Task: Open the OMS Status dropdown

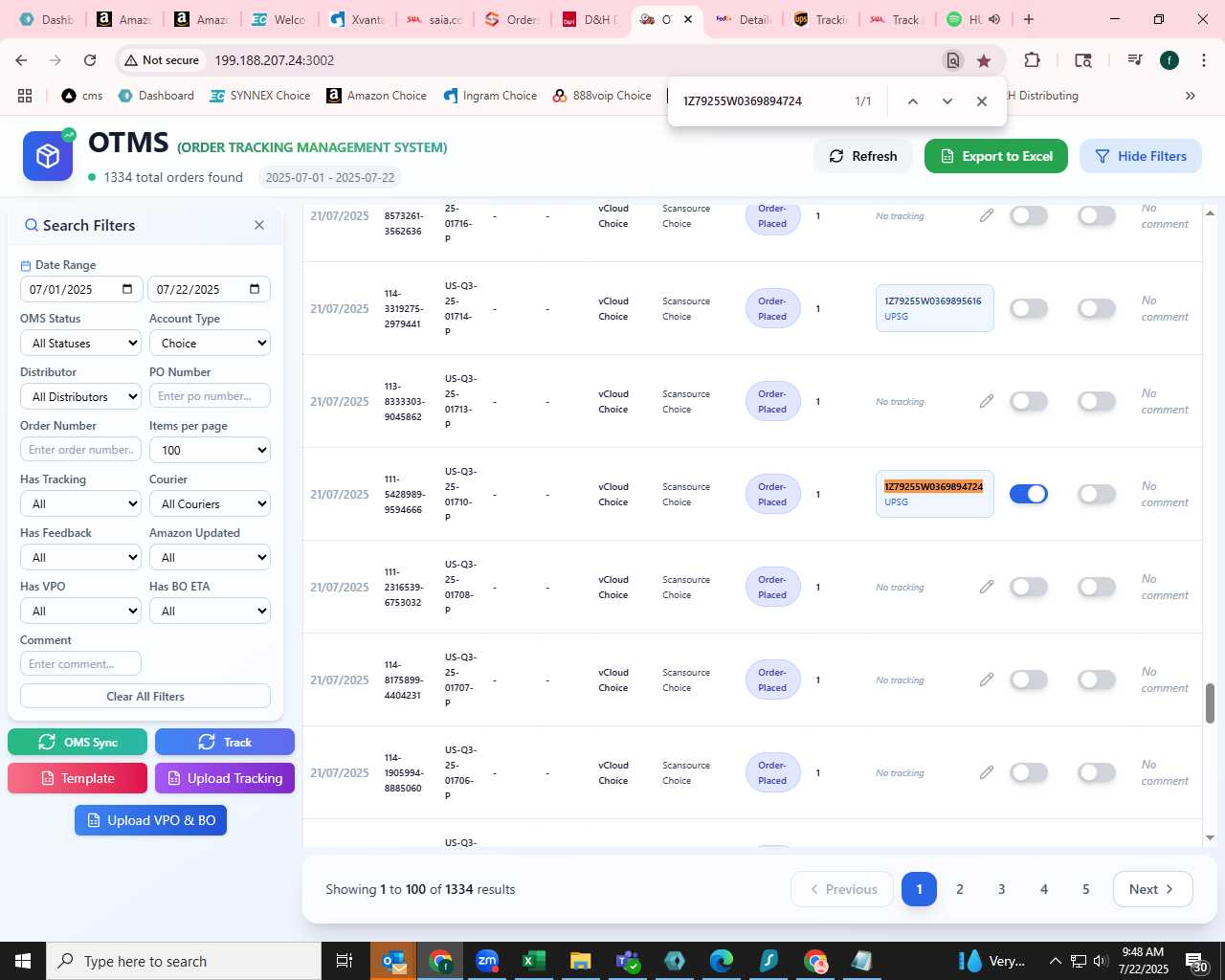Action: (80, 343)
